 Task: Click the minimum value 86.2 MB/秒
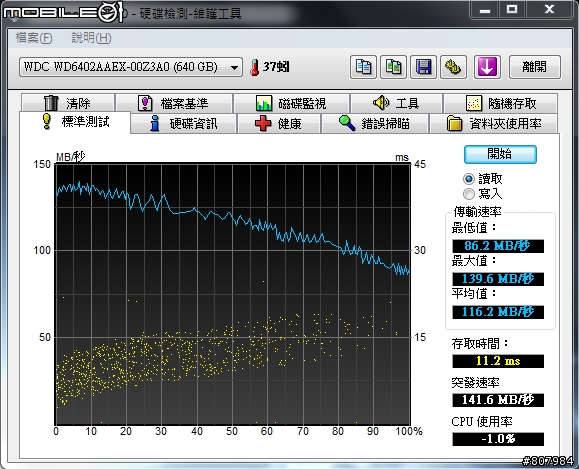pos(498,246)
